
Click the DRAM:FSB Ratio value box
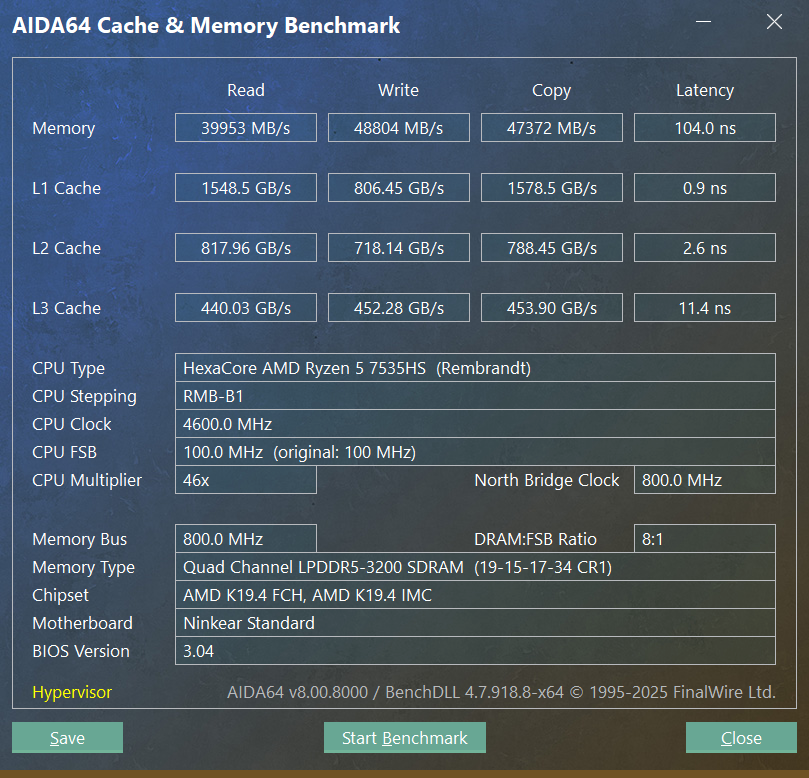coord(704,539)
